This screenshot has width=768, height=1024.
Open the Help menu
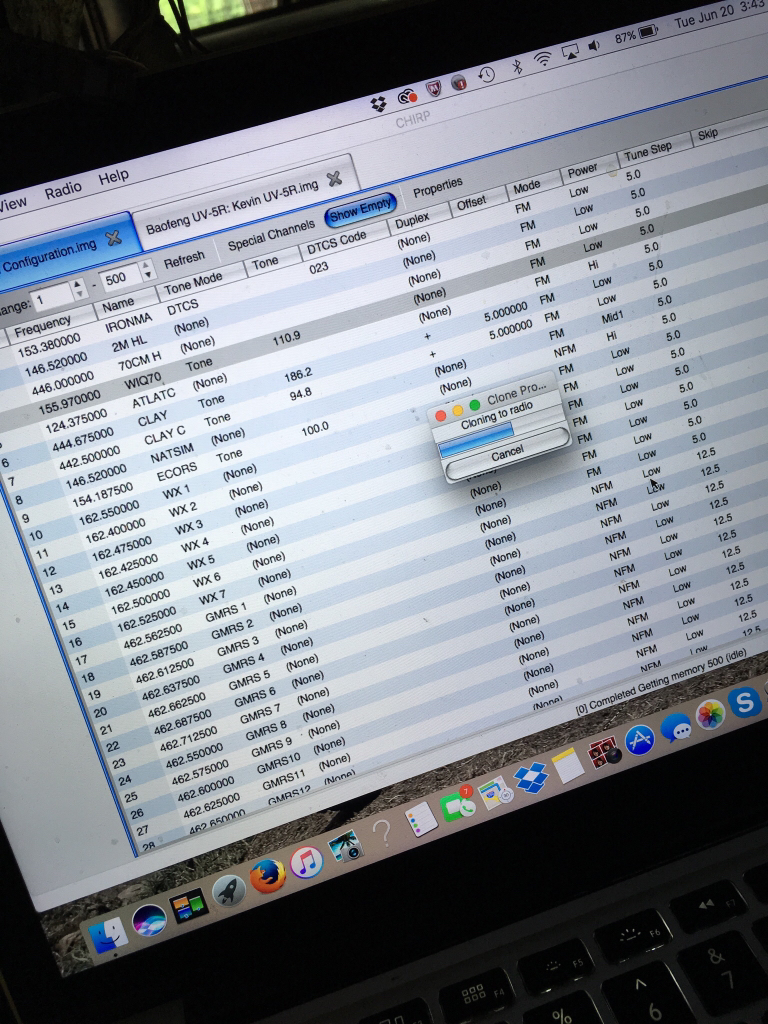[x=114, y=176]
